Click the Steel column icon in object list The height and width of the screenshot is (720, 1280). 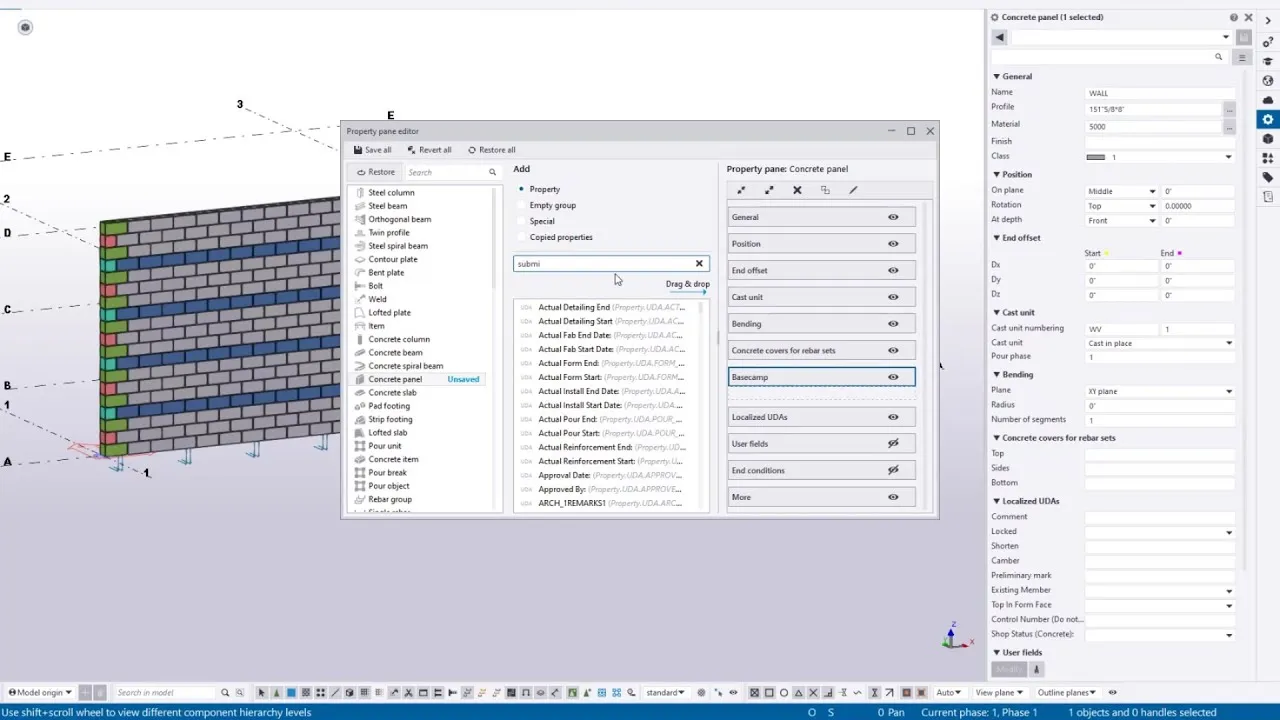coord(360,193)
